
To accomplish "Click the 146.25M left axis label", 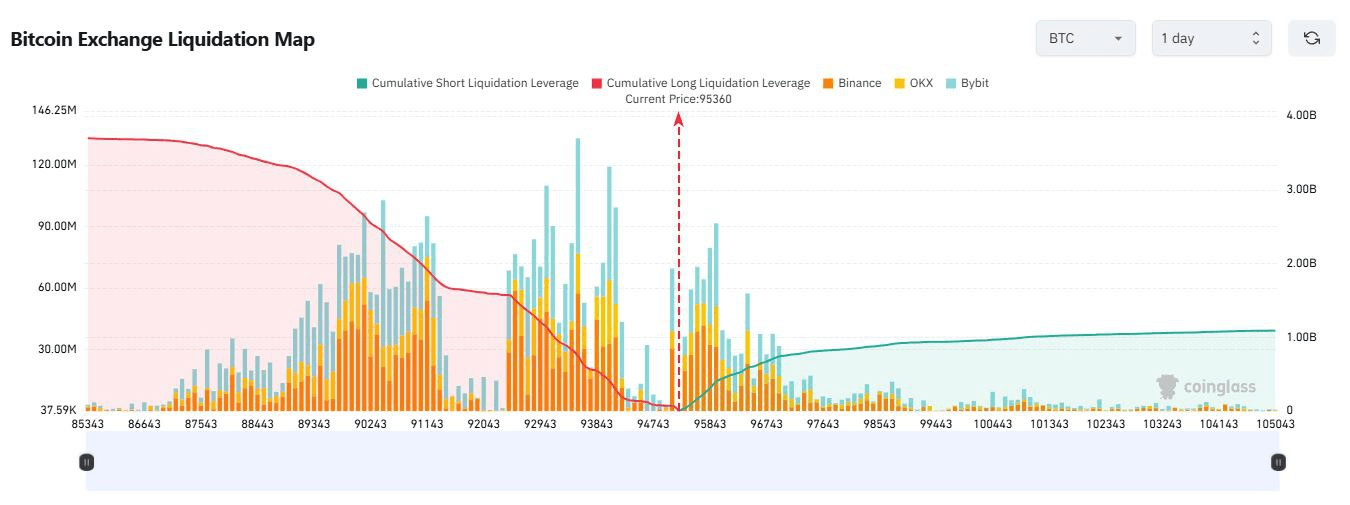I will coord(54,110).
